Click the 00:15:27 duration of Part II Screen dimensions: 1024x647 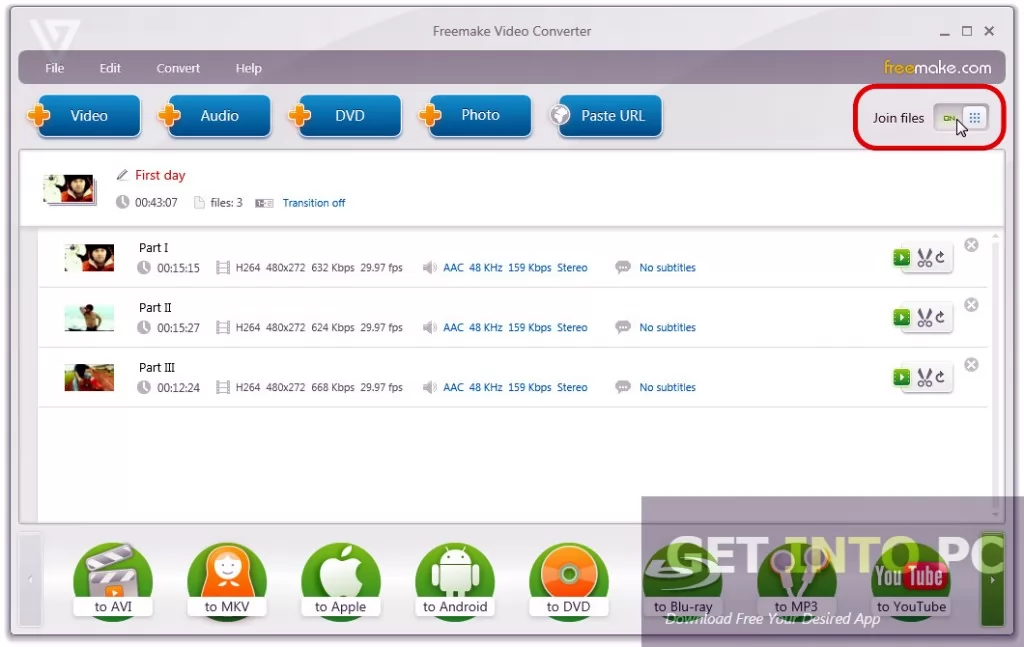coord(178,328)
